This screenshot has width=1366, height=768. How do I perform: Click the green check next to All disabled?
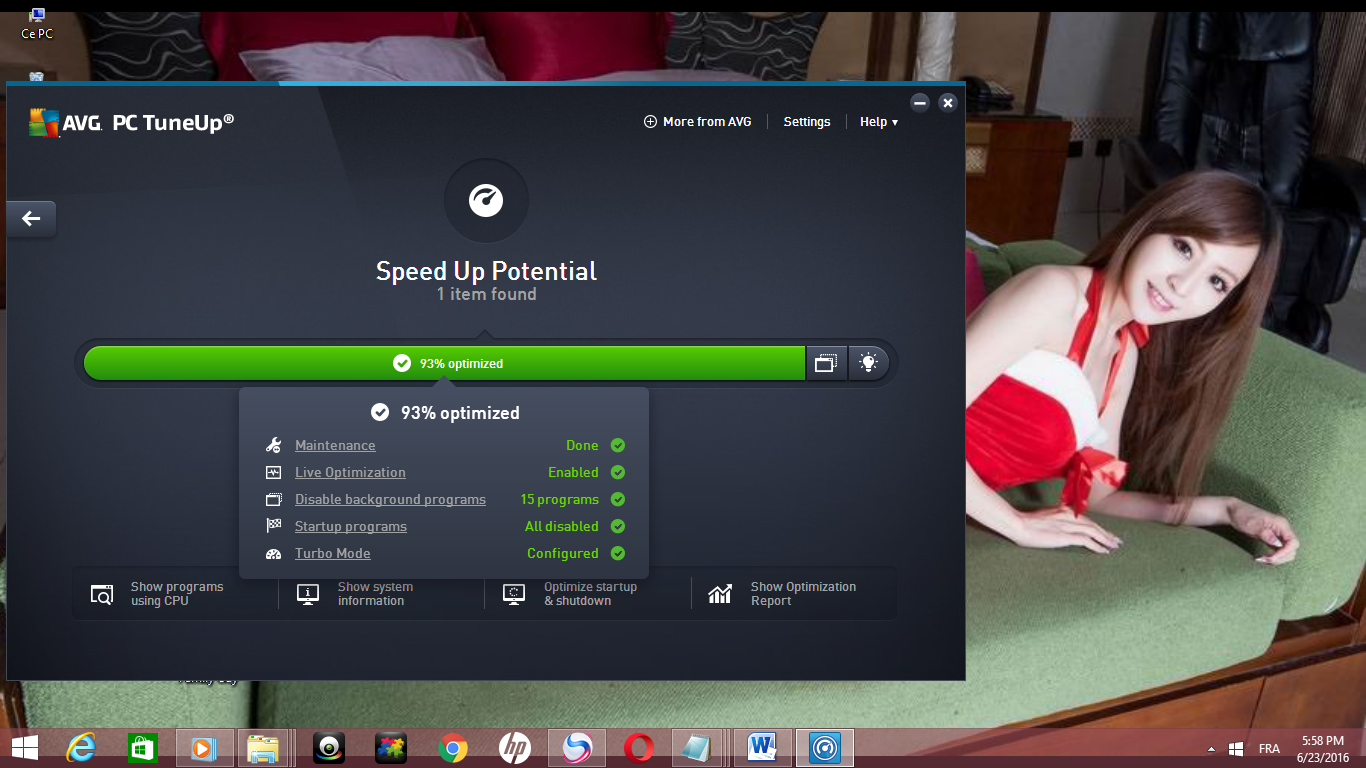pyautogui.click(x=618, y=527)
